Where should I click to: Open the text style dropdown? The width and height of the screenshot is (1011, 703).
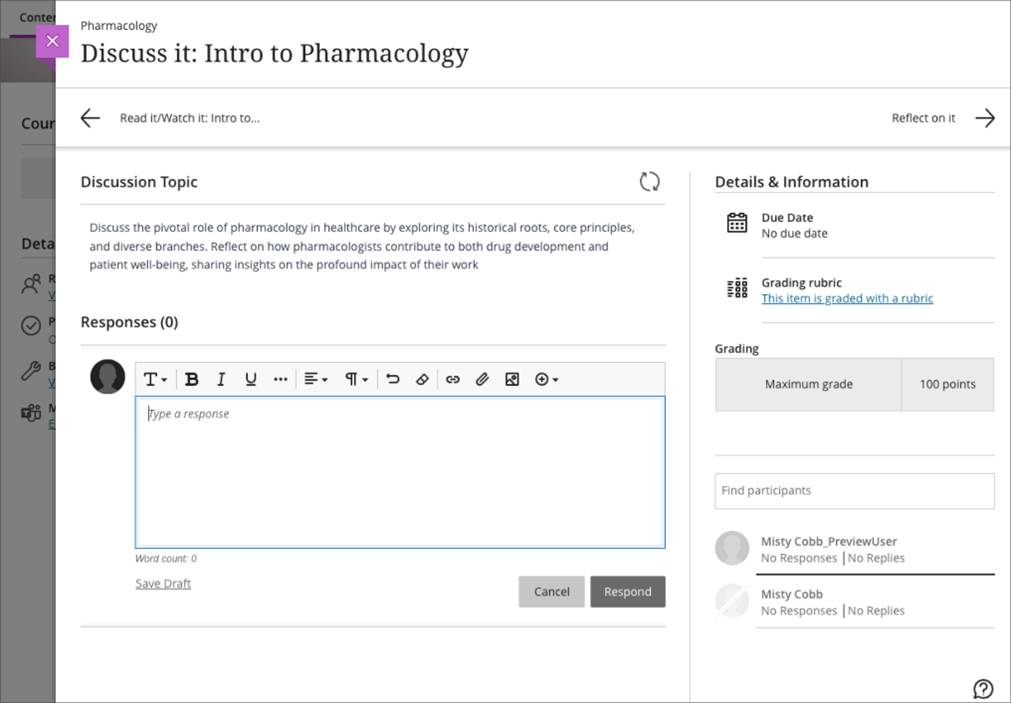pos(155,379)
